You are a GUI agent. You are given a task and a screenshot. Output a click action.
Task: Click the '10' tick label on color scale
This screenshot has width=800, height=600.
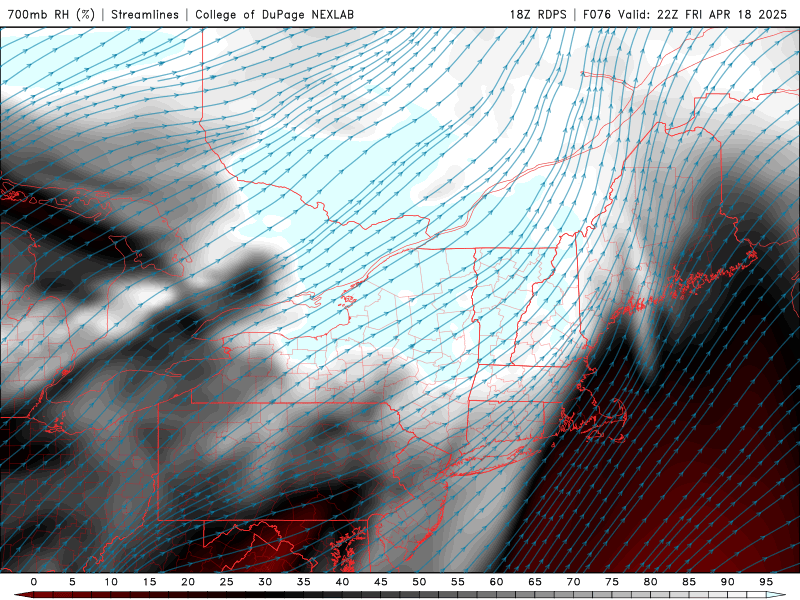(x=111, y=582)
